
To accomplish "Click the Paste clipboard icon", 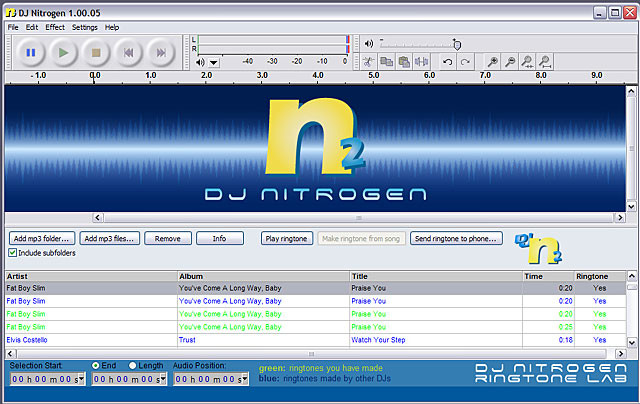I will pyautogui.click(x=404, y=62).
